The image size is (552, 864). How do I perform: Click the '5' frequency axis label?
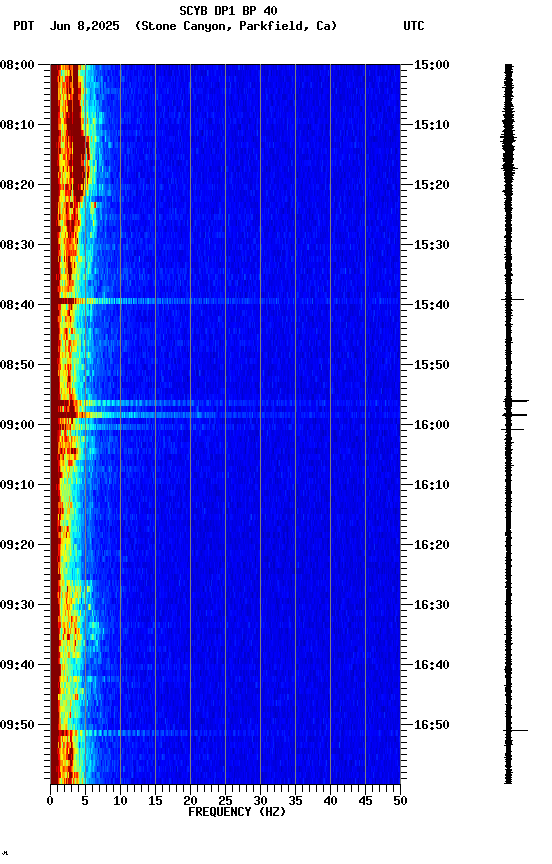point(85,801)
